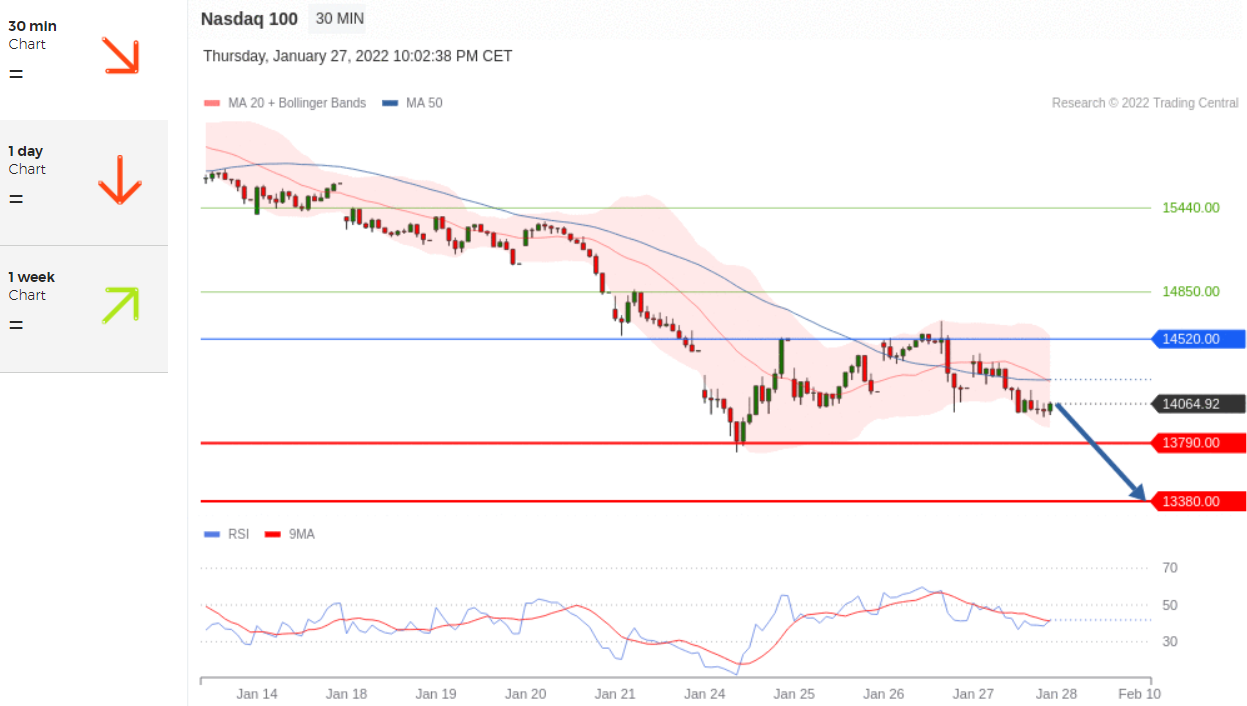This screenshot has height=706, width=1247.
Task: Click the 13380.00 red target label
Action: tap(1198, 501)
